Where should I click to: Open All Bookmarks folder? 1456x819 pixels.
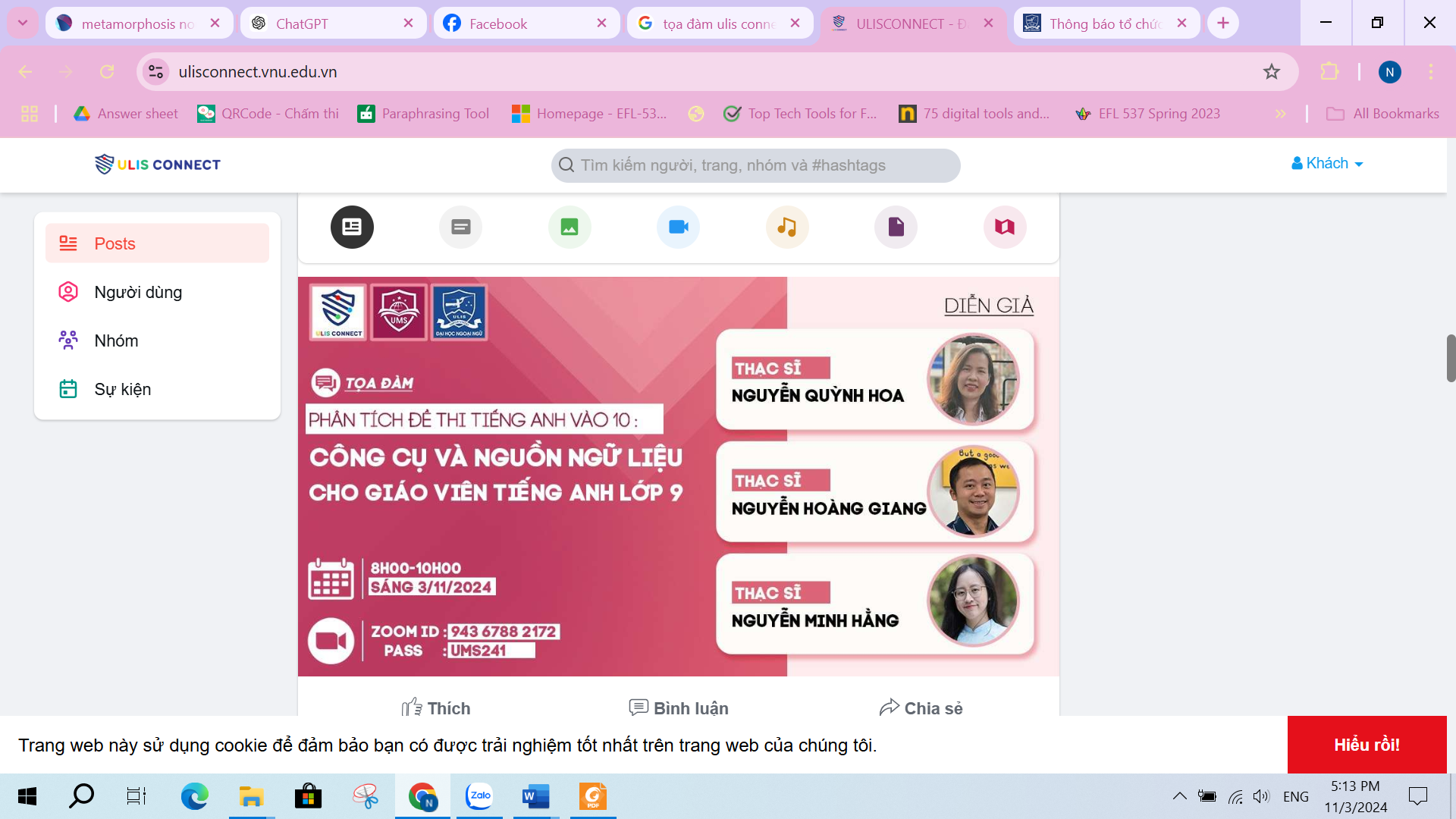1382,114
